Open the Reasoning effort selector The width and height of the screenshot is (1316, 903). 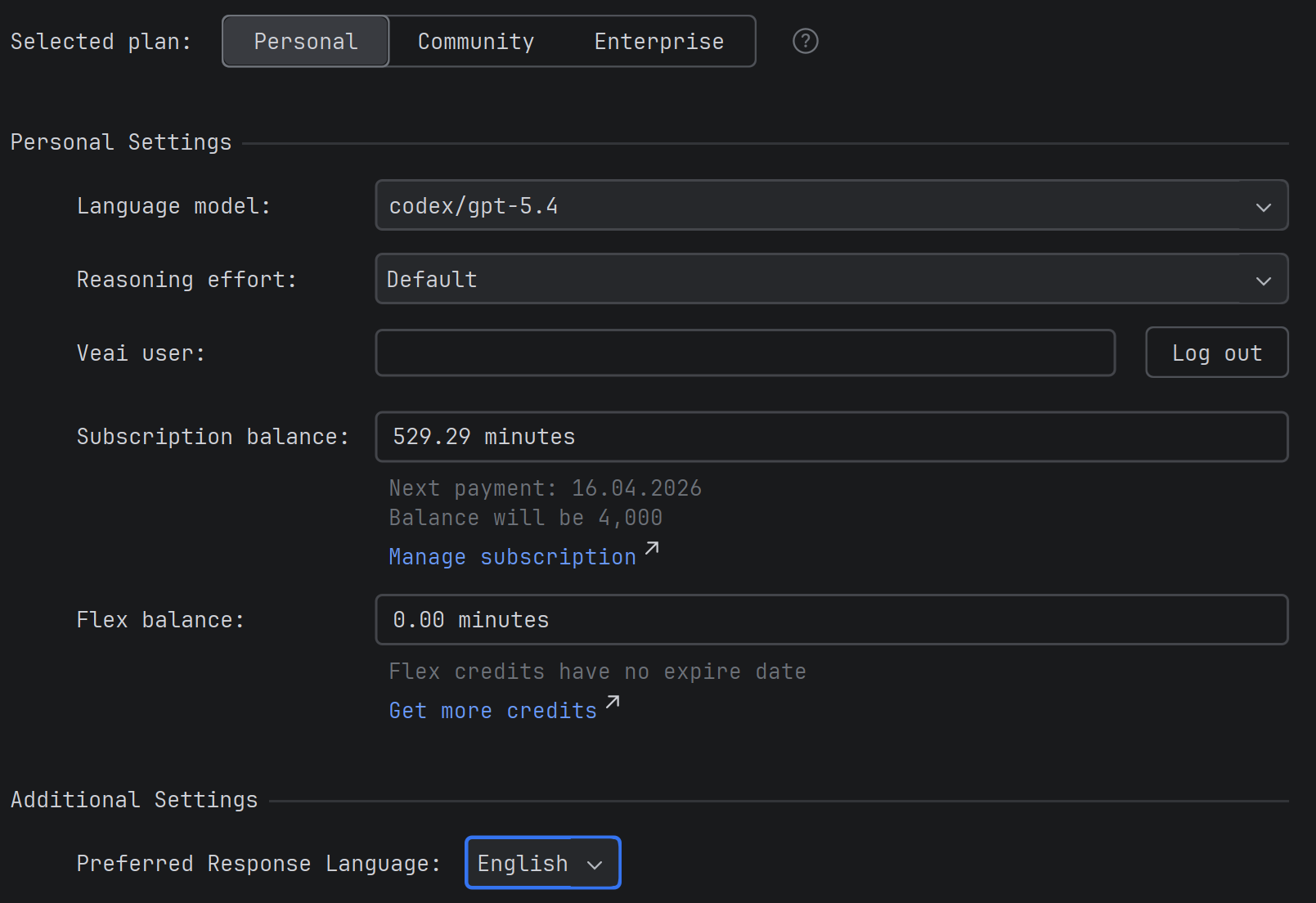(x=832, y=279)
